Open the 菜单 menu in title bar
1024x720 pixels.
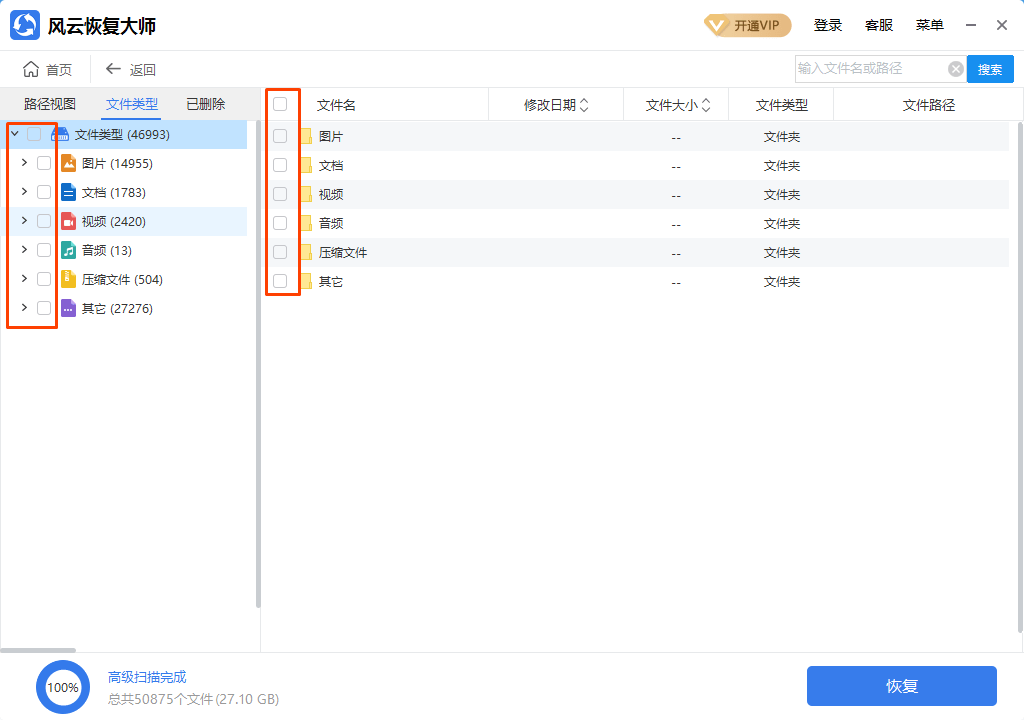[x=929, y=25]
